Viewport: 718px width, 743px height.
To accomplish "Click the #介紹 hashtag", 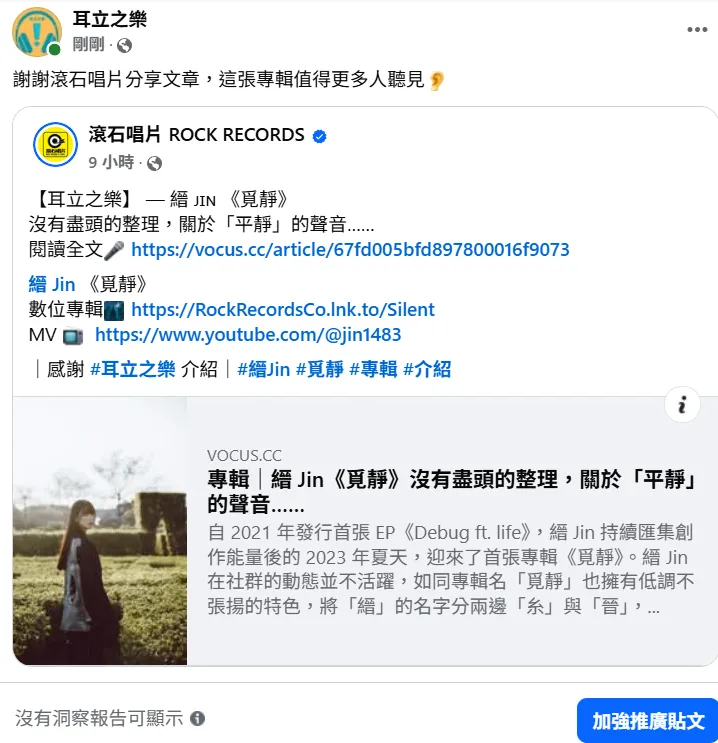I will pyautogui.click(x=427, y=369).
